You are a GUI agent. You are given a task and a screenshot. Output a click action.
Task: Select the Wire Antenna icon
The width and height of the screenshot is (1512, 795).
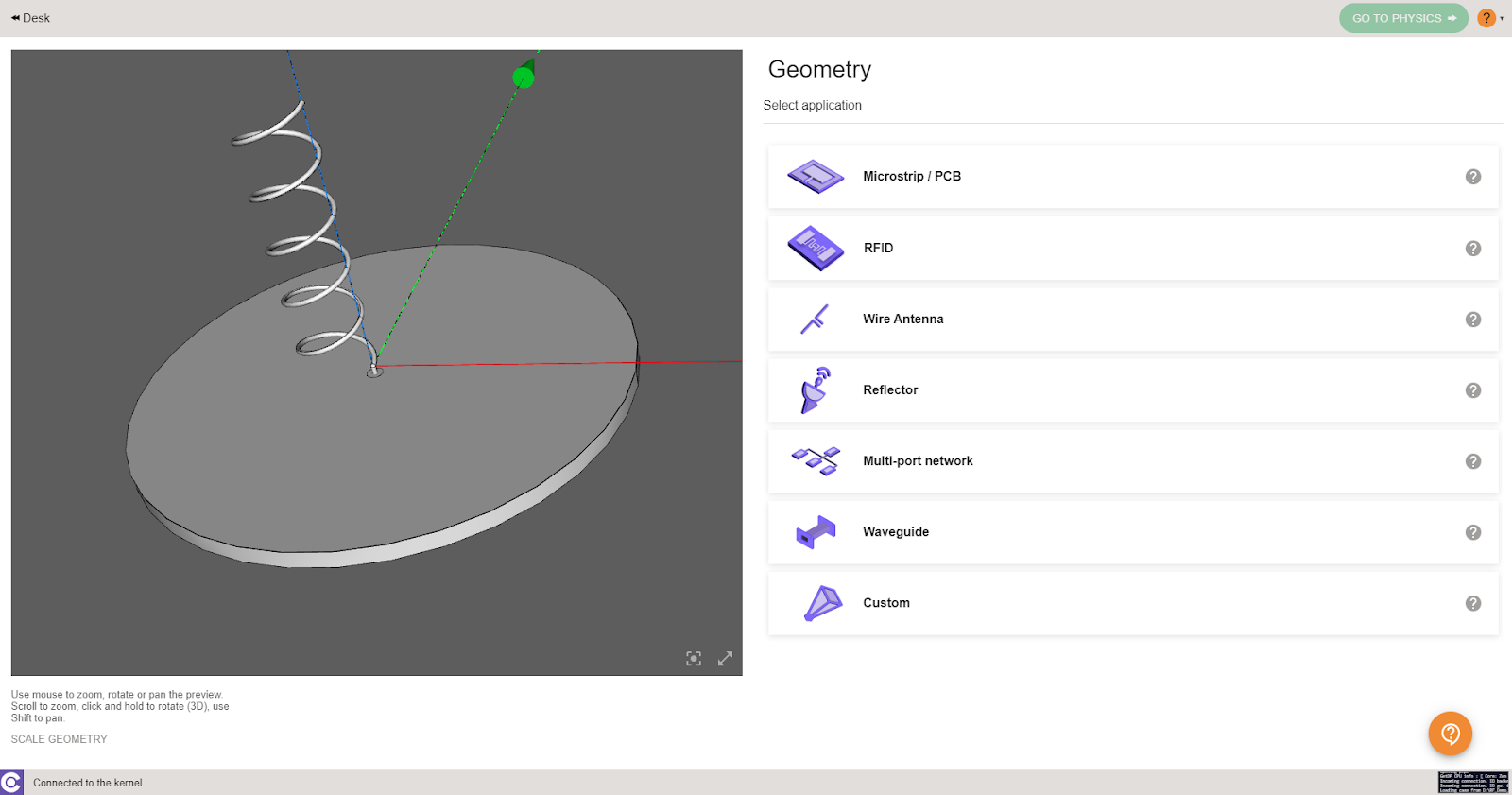[815, 320]
